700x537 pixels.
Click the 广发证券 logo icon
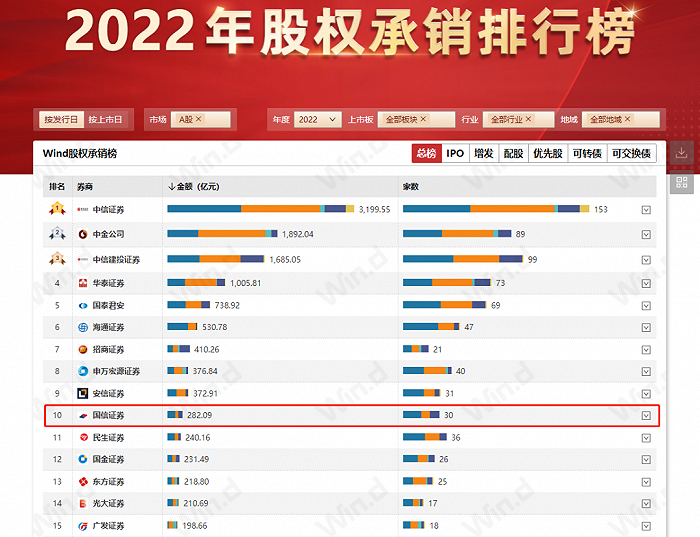83,525
